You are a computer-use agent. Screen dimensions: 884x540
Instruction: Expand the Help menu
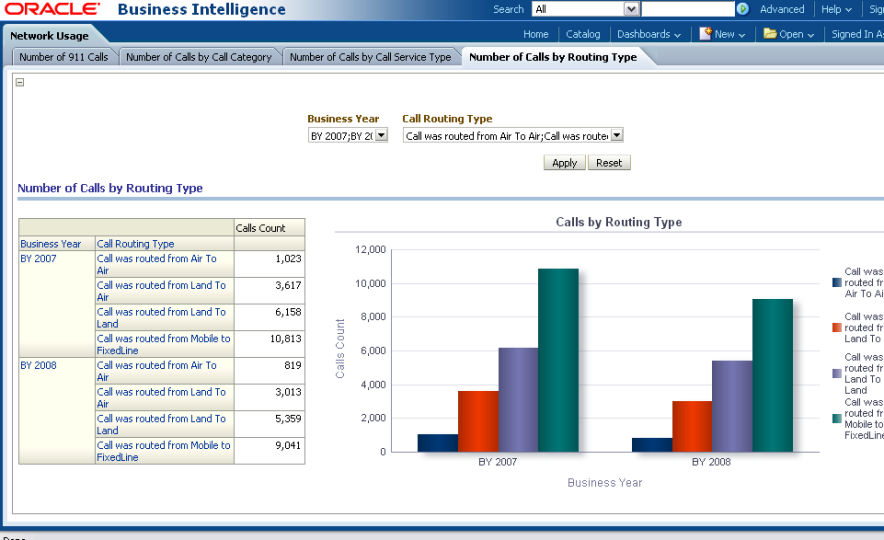pyautogui.click(x=836, y=10)
